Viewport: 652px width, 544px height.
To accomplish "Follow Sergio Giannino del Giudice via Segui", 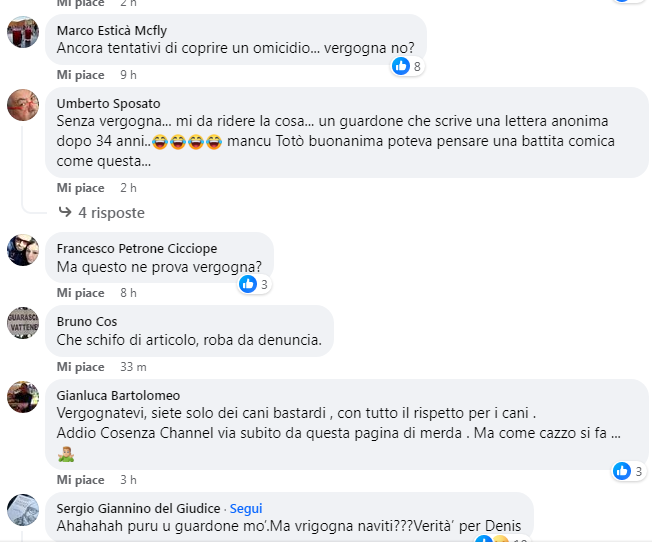I will pyautogui.click(x=246, y=508).
